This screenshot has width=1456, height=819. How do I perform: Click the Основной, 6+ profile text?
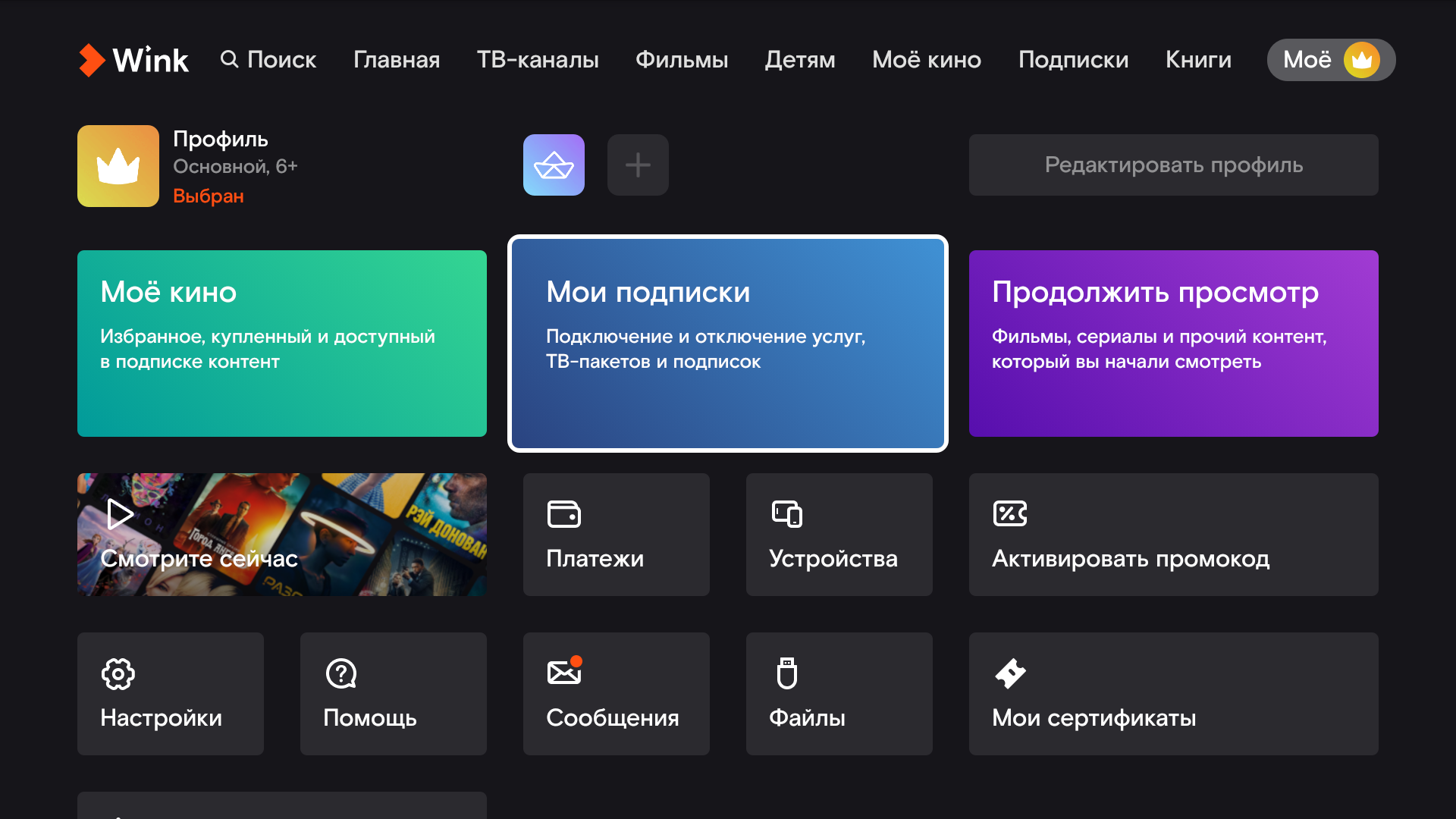tap(235, 167)
